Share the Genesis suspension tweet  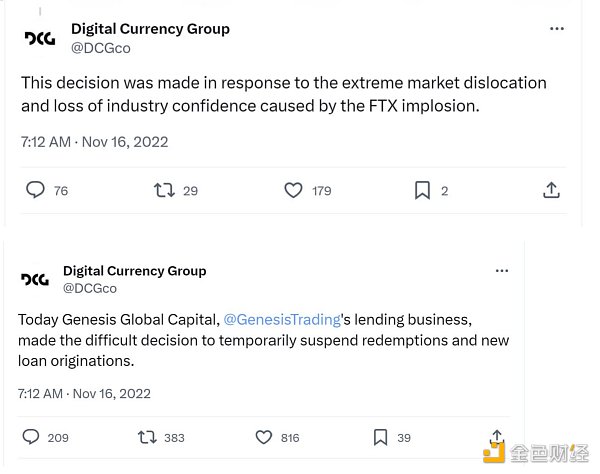pos(497,437)
